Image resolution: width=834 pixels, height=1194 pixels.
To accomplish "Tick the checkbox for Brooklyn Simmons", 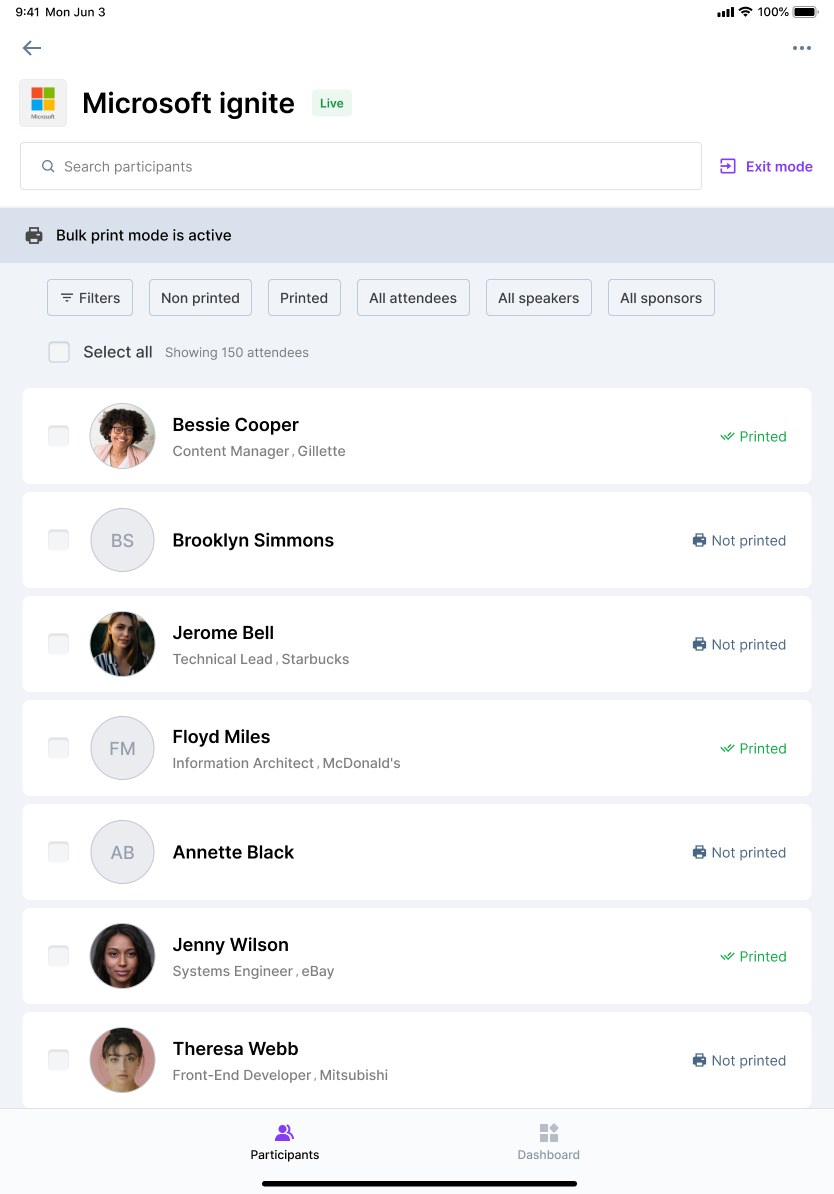I will tap(59, 540).
